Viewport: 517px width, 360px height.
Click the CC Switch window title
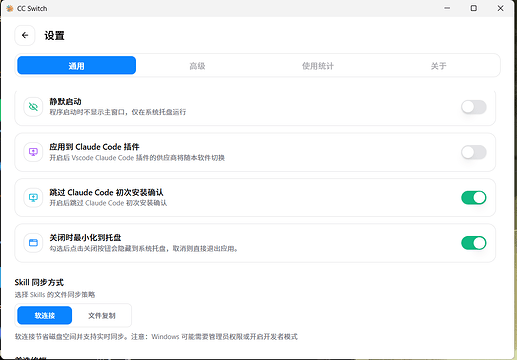32,8
